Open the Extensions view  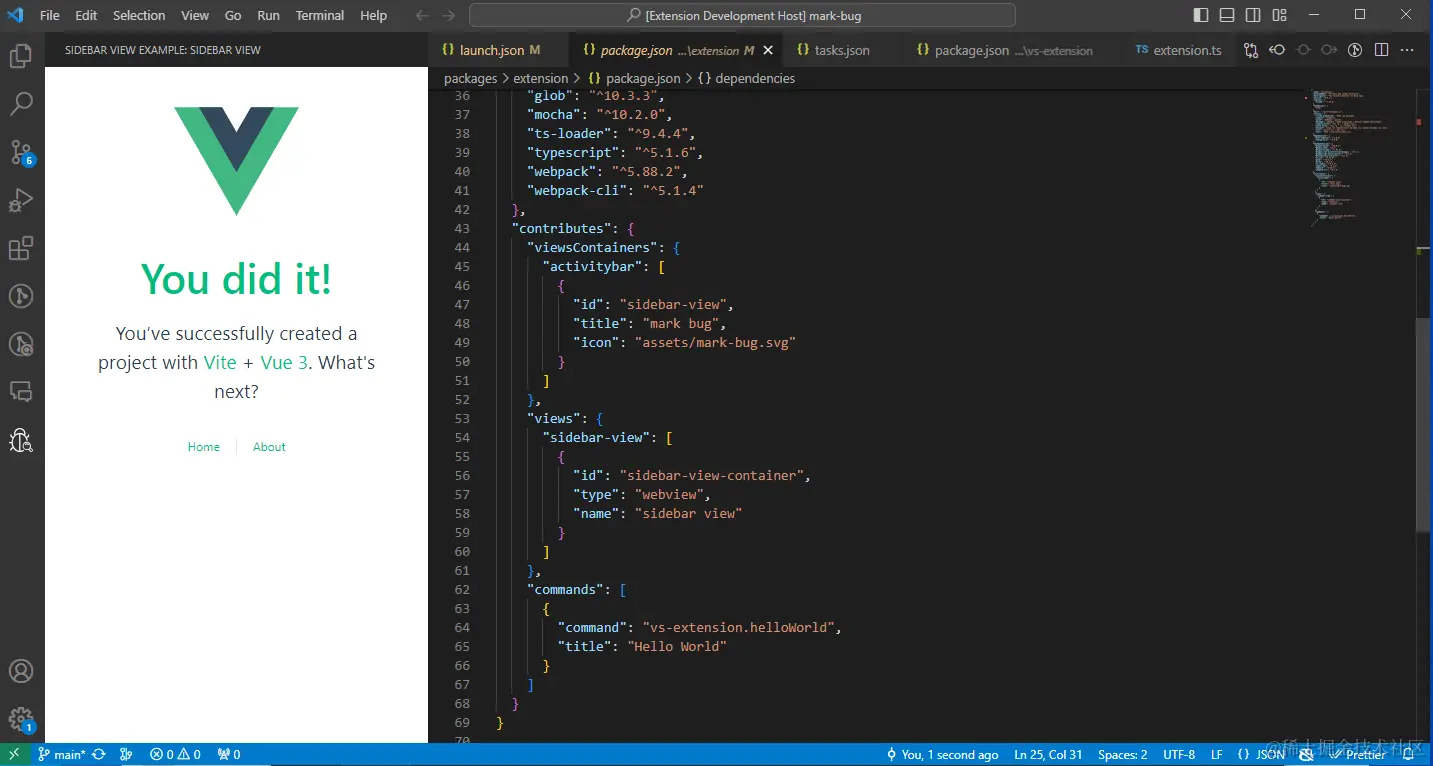21,248
